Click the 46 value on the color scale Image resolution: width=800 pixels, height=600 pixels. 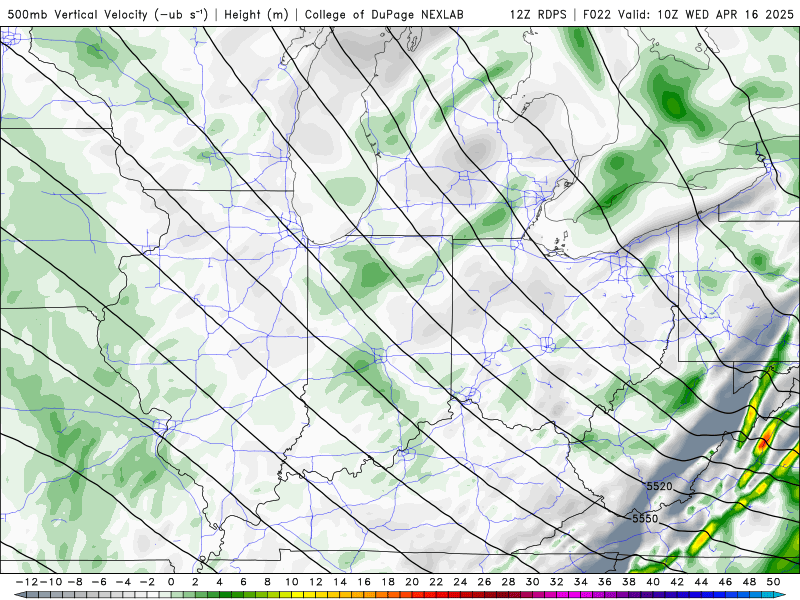[725, 582]
